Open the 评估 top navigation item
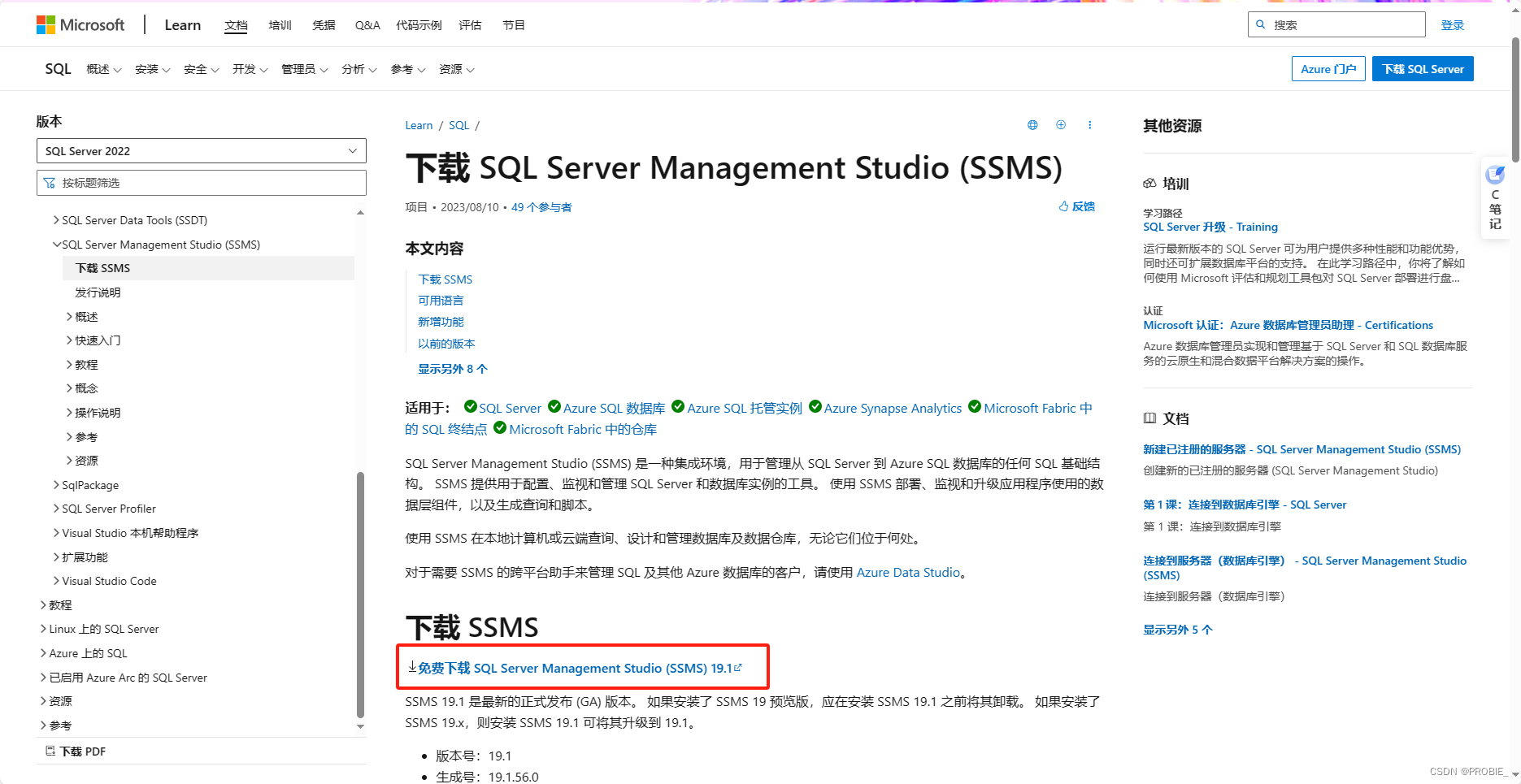Image resolution: width=1521 pixels, height=784 pixels. click(x=470, y=25)
